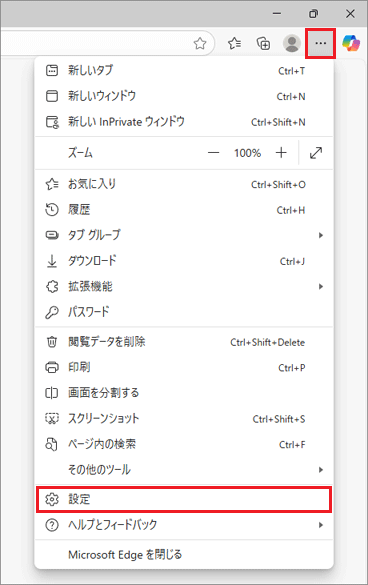
Task: Open お気に入り from the menu
Action: coord(184,184)
